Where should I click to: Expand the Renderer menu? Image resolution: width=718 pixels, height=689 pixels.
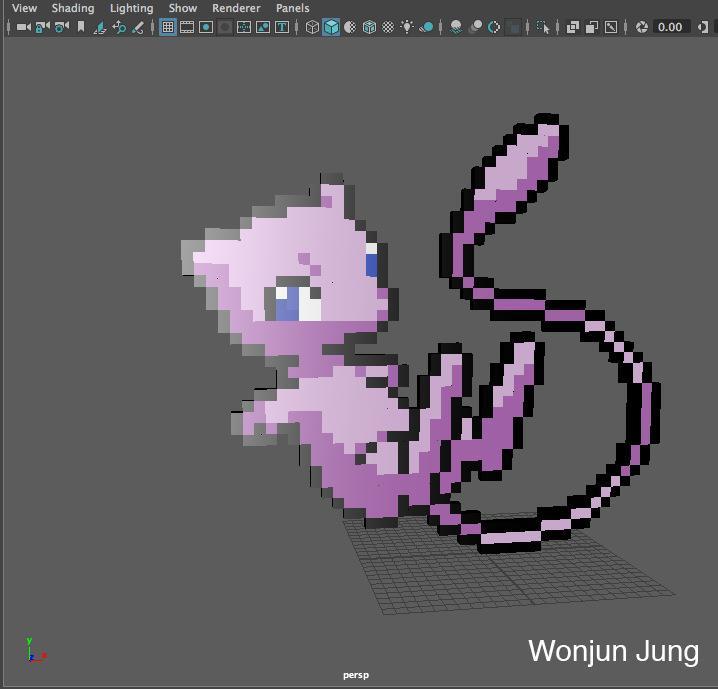coord(236,8)
